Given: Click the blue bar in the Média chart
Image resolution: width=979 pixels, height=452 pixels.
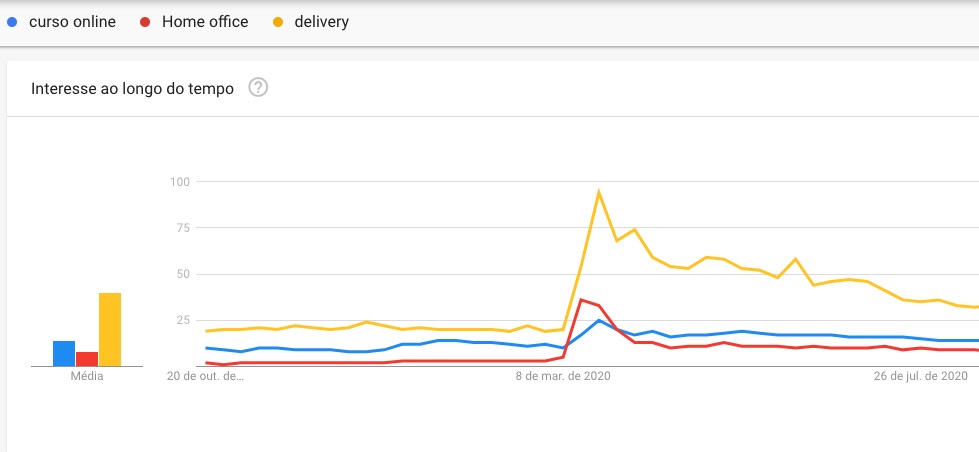Looking at the screenshot, I should 64,354.
